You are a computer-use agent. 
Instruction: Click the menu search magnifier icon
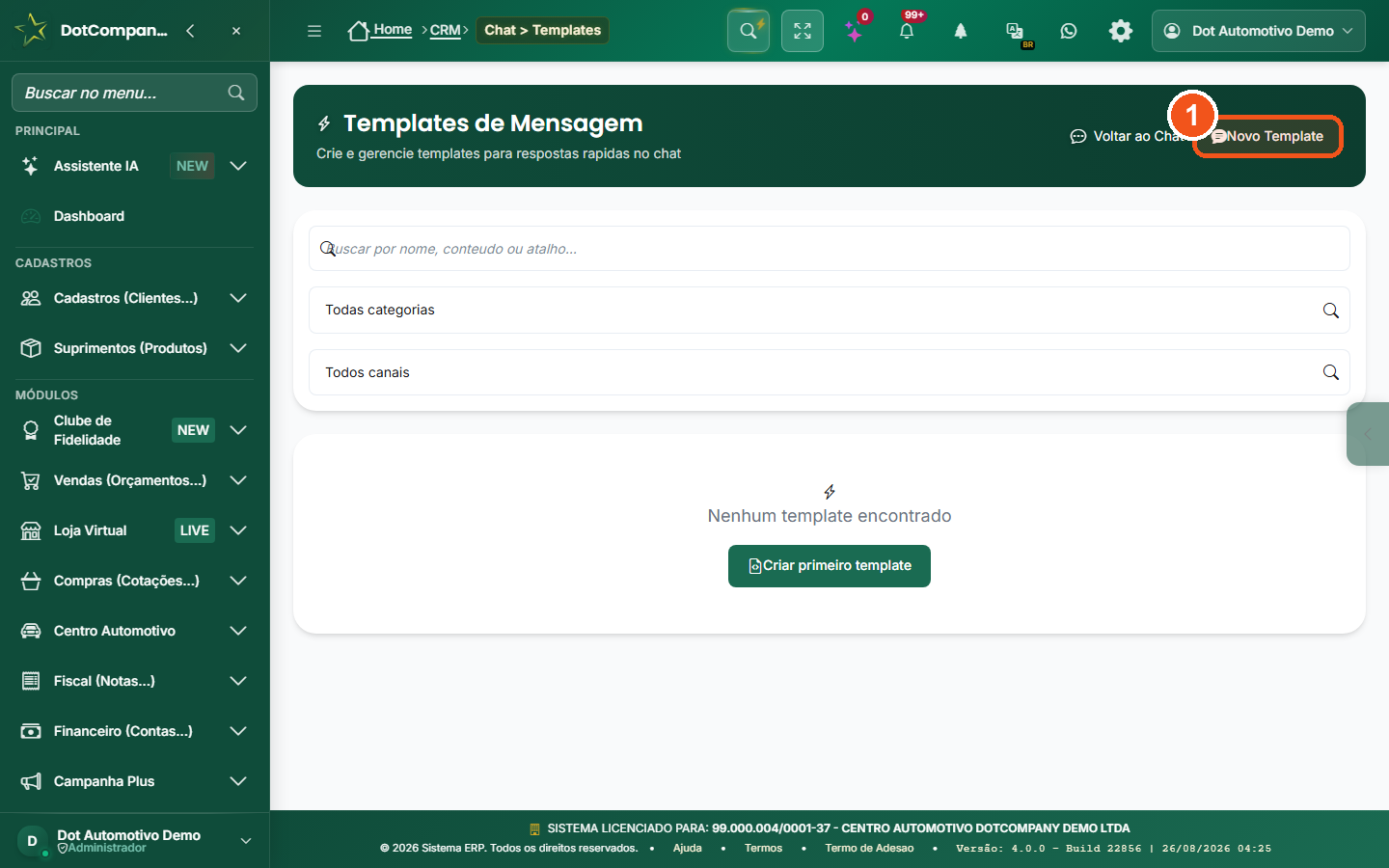point(236,93)
